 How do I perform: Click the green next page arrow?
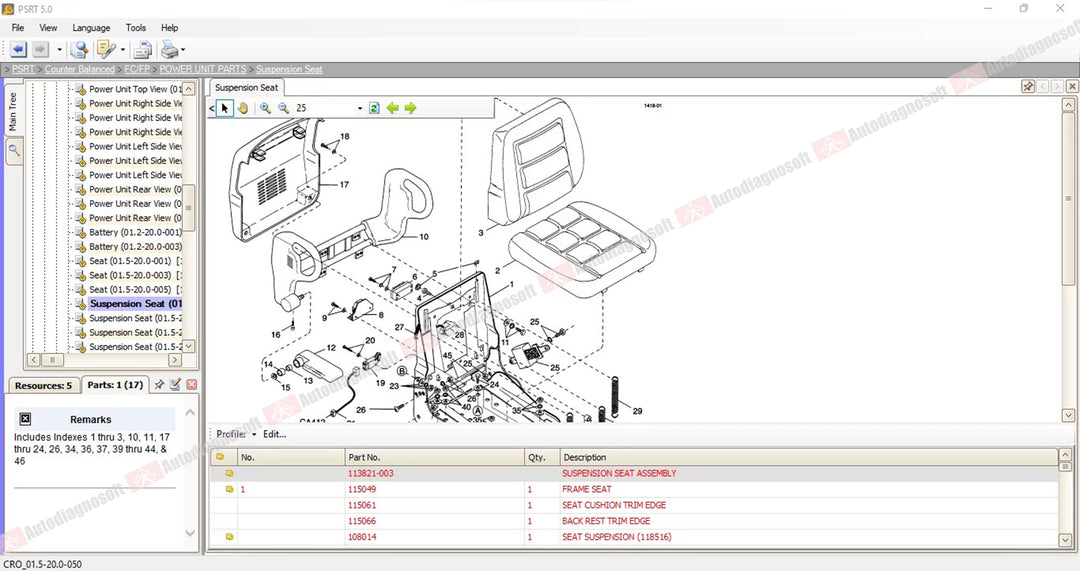[411, 108]
